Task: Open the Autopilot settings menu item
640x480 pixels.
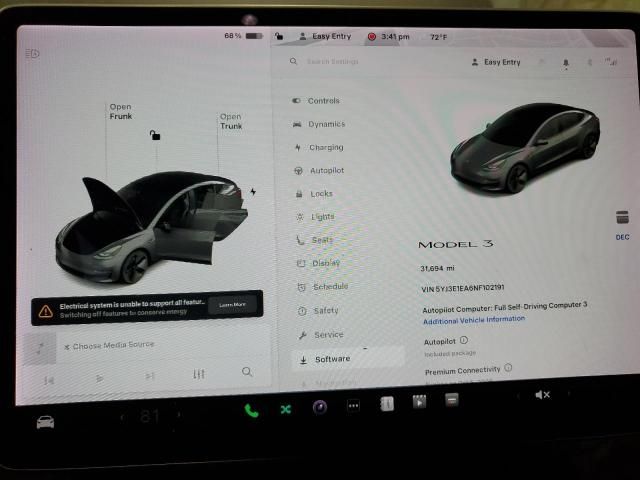Action: [326, 170]
